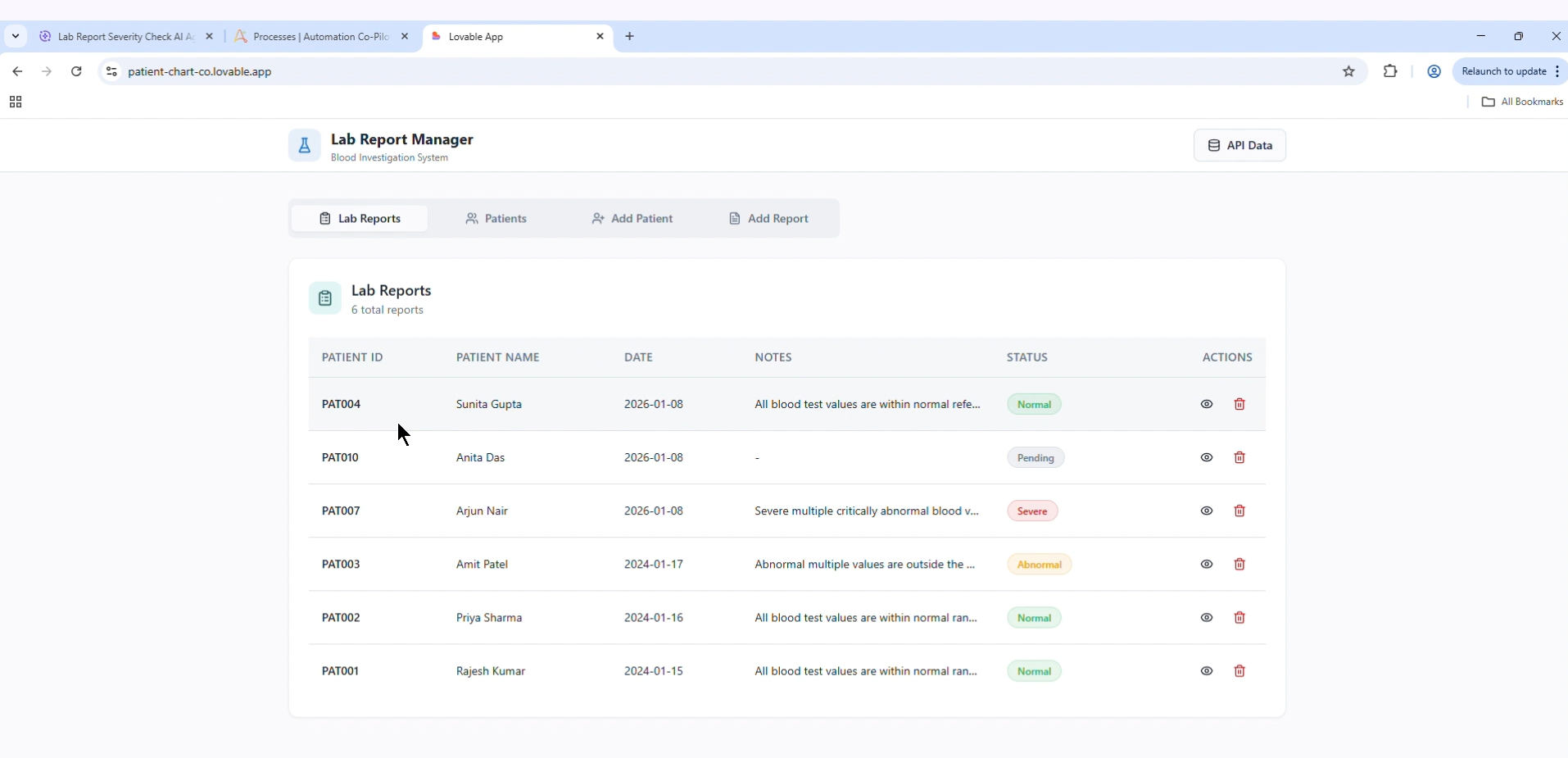Reload the page

point(76,72)
